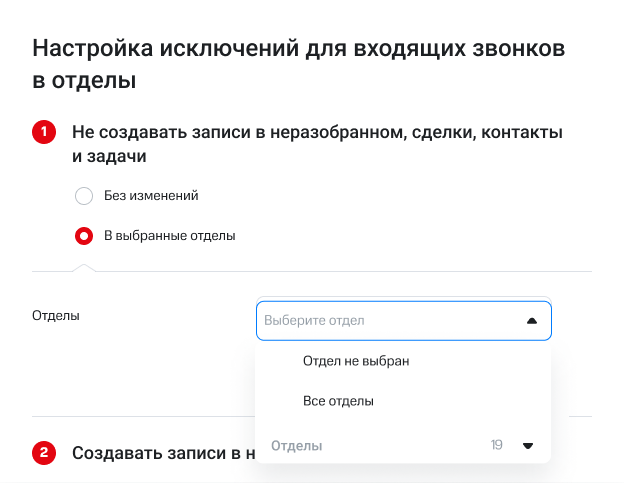Select the Без изменений radio button

point(85,196)
